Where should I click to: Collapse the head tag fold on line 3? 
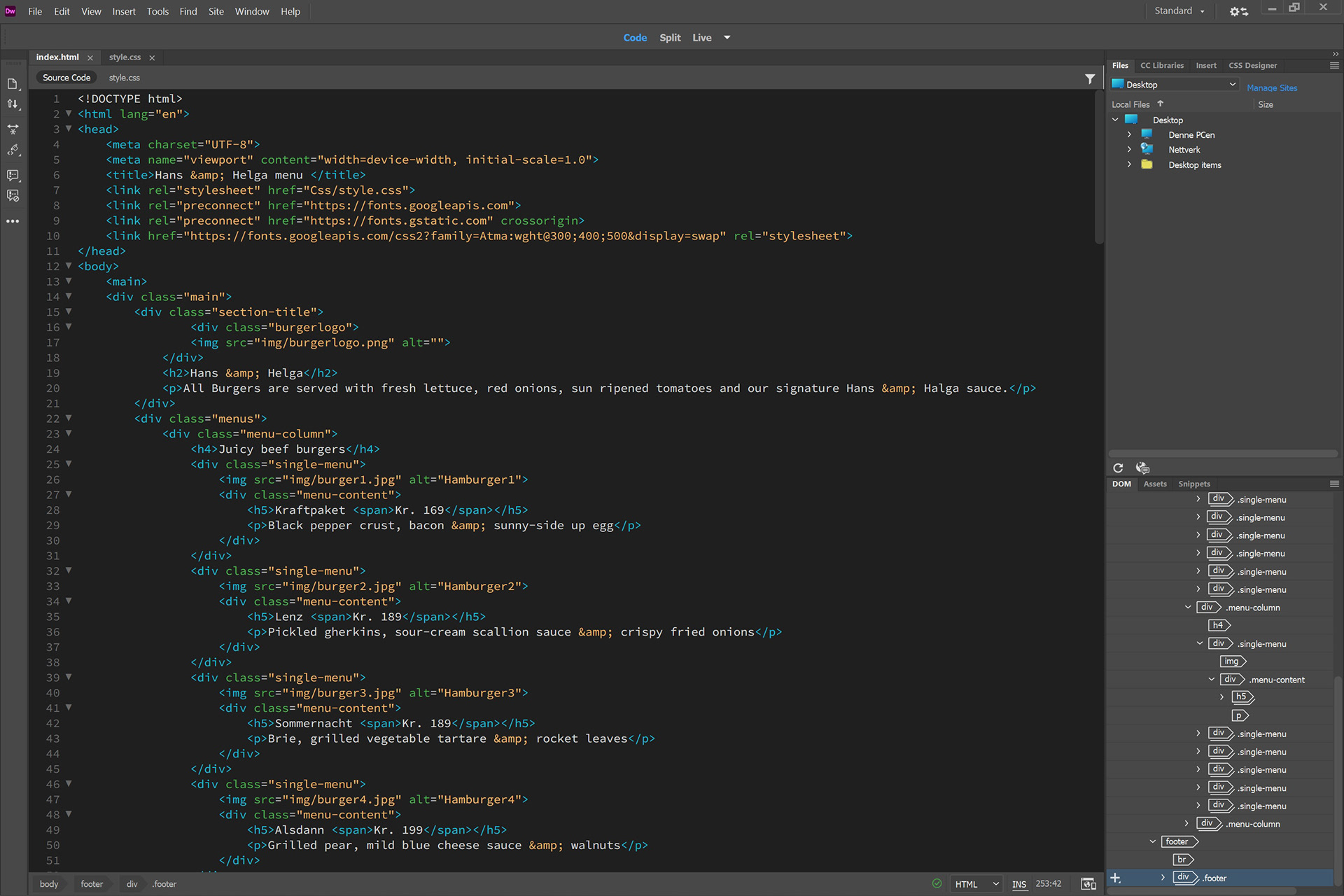[x=69, y=129]
